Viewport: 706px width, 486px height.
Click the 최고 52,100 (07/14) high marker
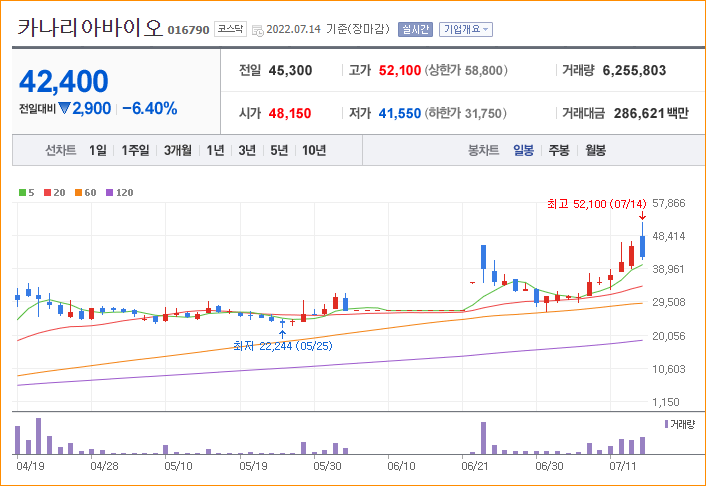[x=597, y=204]
